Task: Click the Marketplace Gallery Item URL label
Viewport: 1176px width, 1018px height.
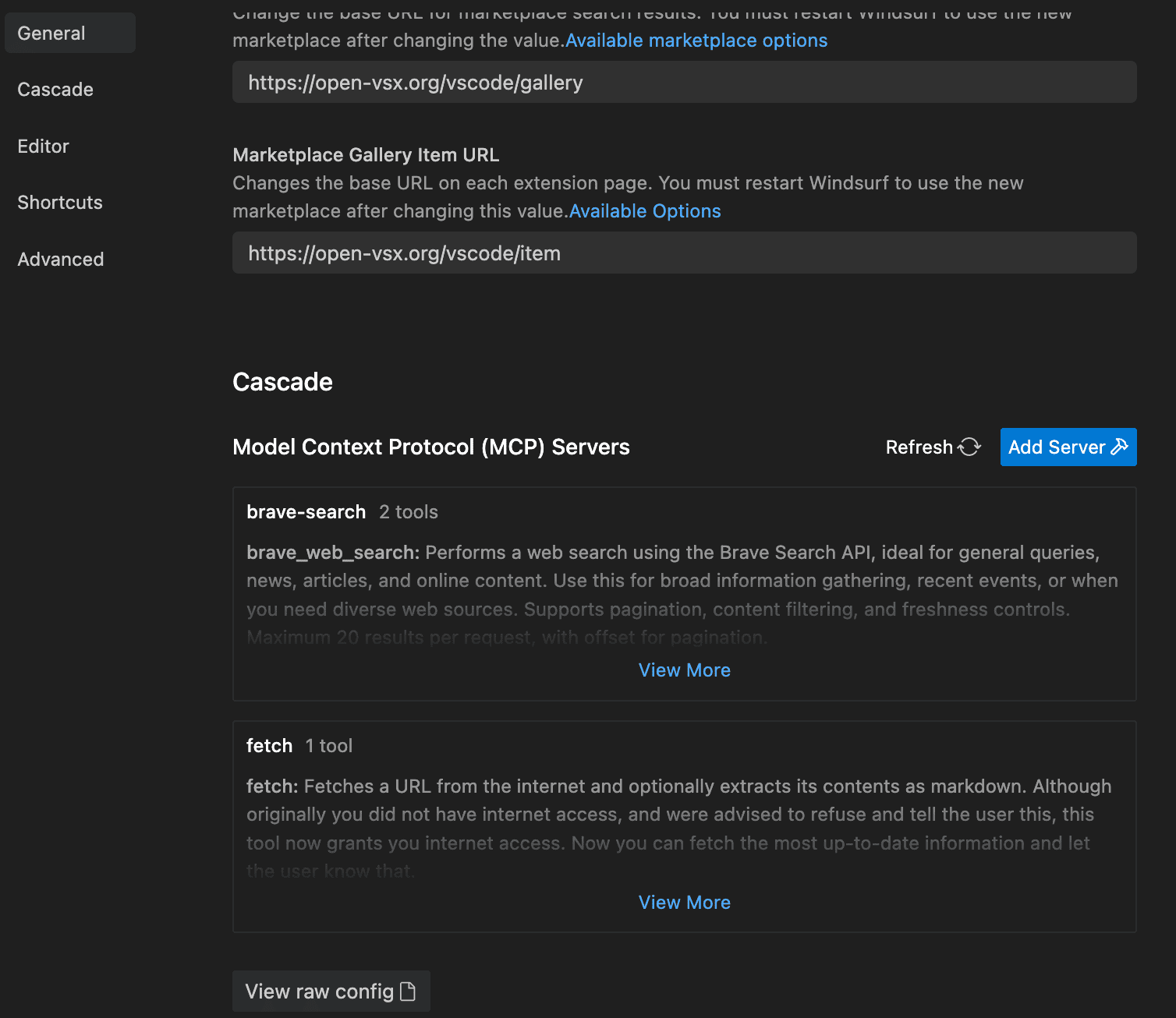Action: [366, 155]
